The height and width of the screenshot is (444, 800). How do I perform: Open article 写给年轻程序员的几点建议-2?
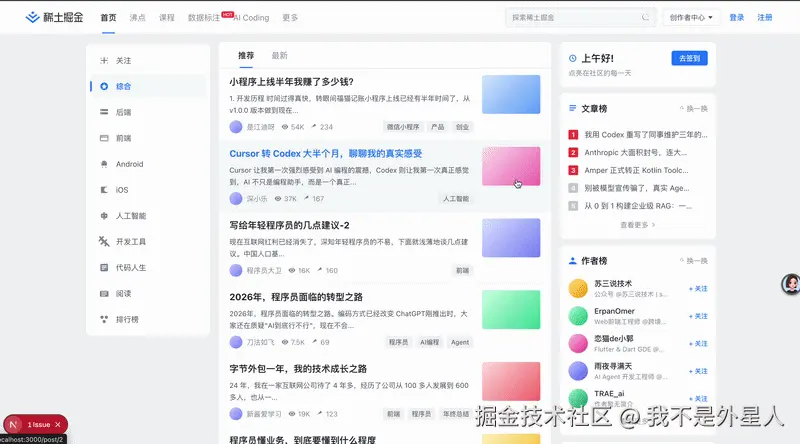pyautogui.click(x=289, y=225)
